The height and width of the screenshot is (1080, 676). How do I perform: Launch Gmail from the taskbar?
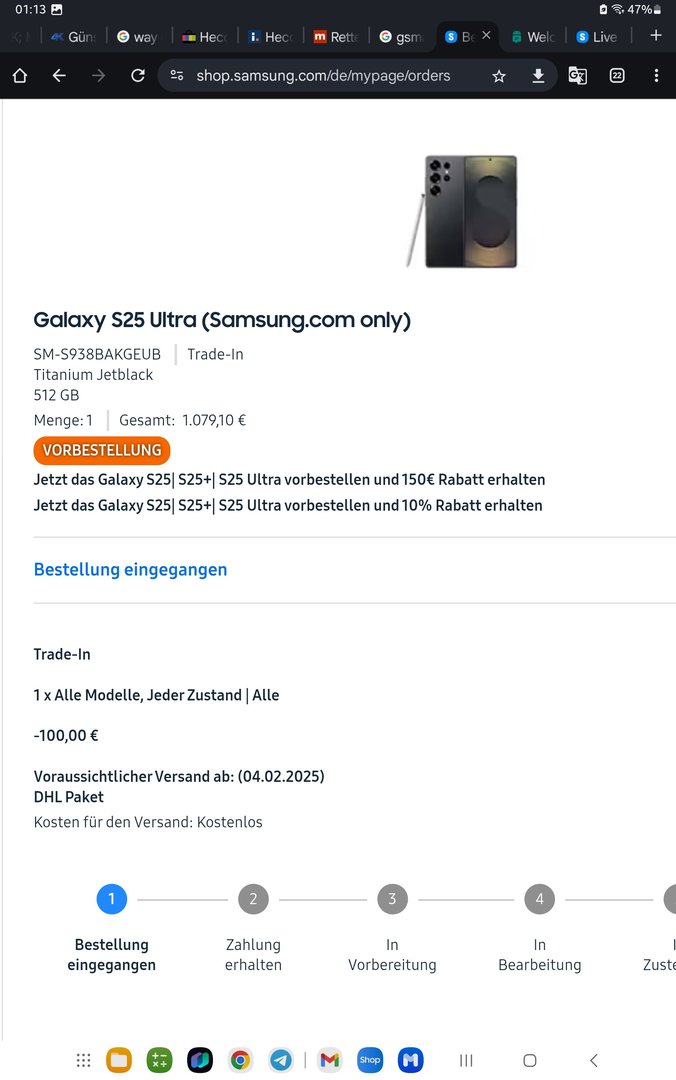click(x=329, y=1060)
